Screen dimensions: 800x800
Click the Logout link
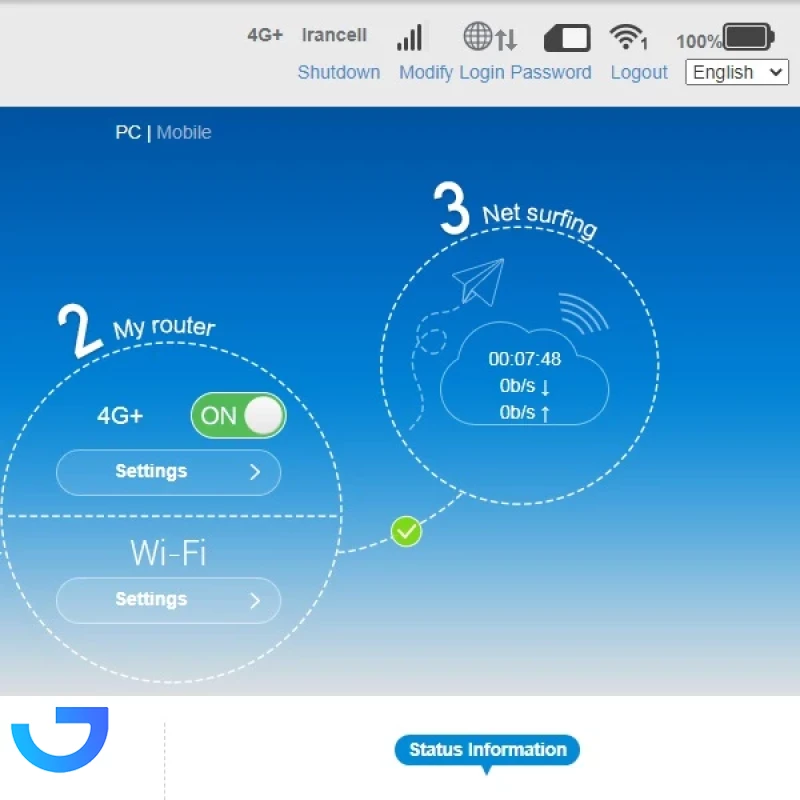(x=639, y=72)
